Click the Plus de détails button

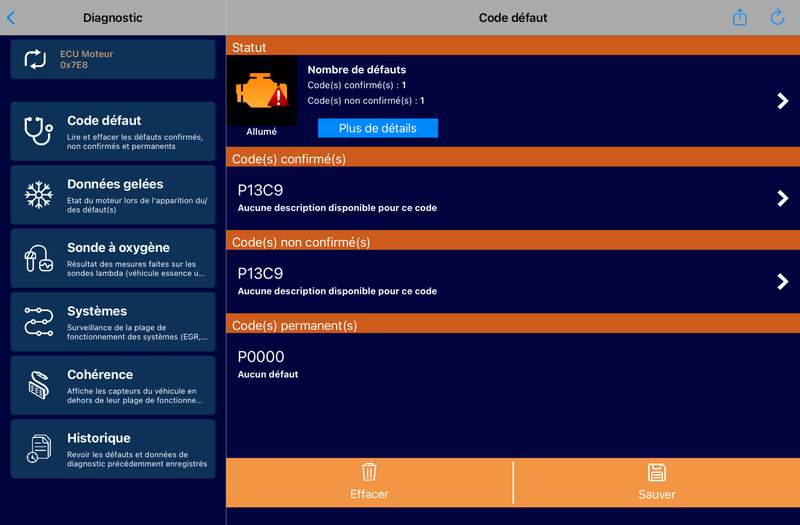pos(378,128)
